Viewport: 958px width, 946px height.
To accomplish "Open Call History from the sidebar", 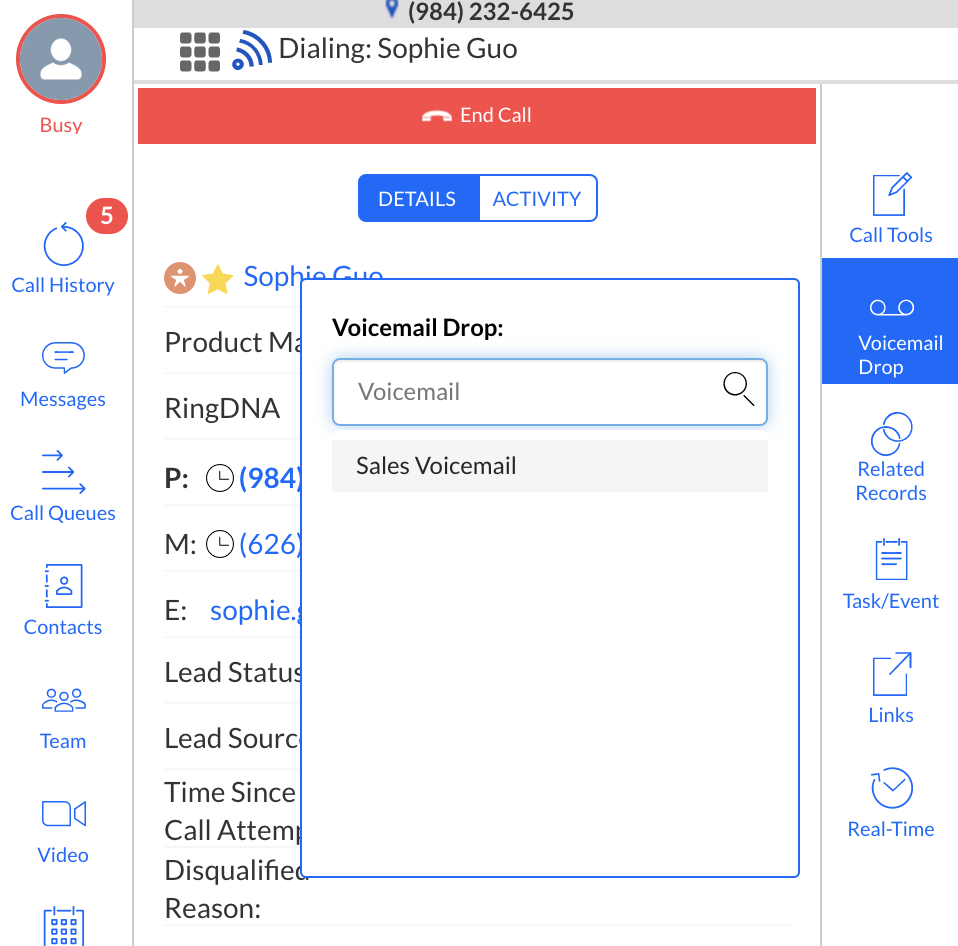I will [63, 259].
